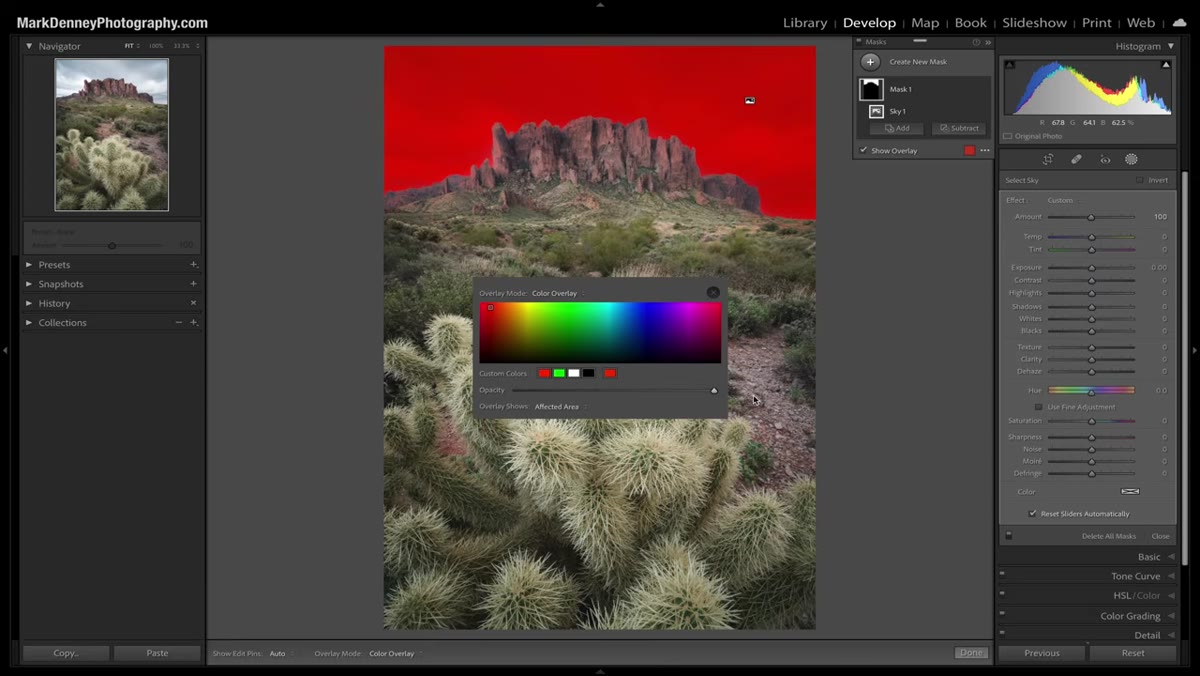Switch to the Map module
Image resolution: width=1200 pixels, height=676 pixels.
click(x=925, y=22)
